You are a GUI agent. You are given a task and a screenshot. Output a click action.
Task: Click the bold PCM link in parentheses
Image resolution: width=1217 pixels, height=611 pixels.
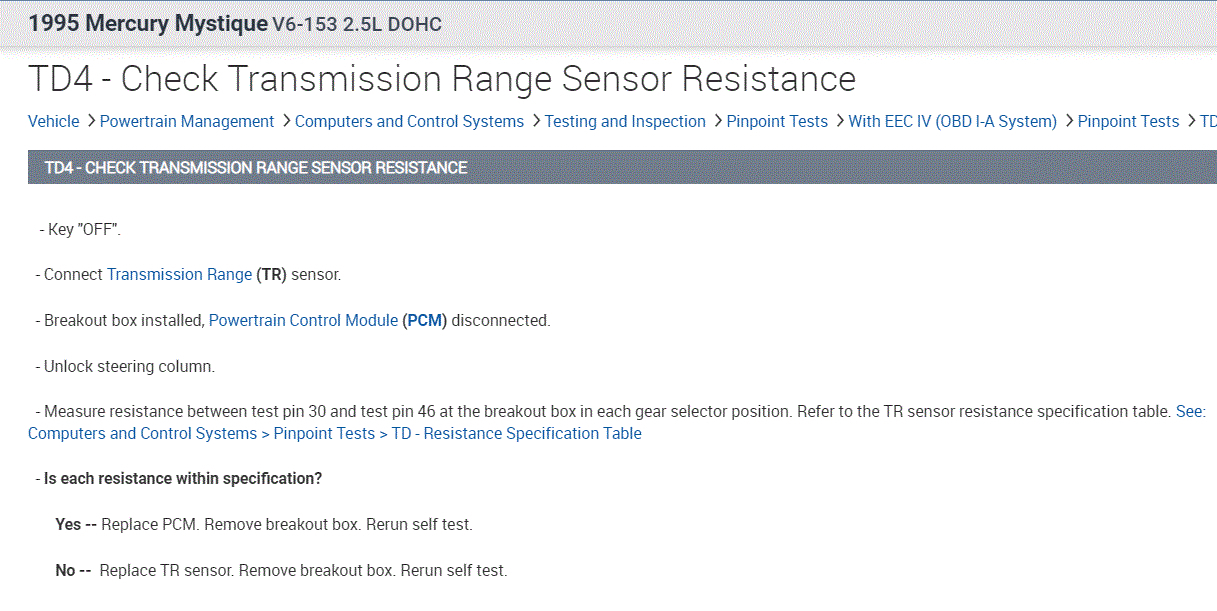click(424, 321)
